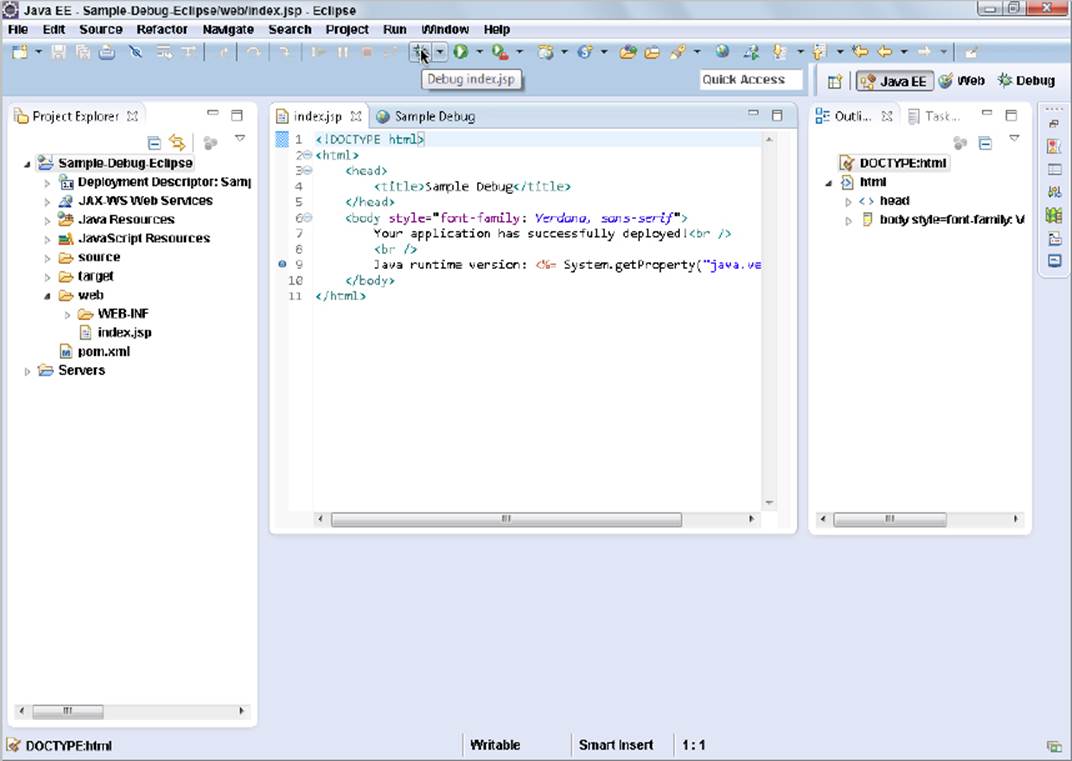Click the green Run button
This screenshot has height=761, width=1072.
[460, 52]
